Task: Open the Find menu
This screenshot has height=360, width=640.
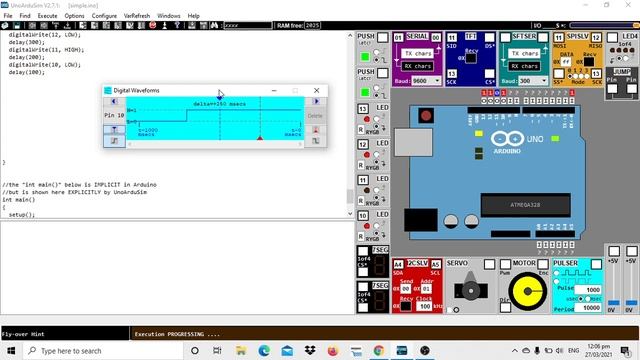Action: (x=25, y=16)
